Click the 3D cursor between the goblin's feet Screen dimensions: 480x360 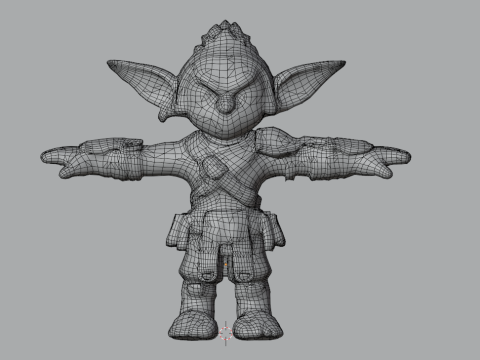pyautogui.click(x=226, y=333)
